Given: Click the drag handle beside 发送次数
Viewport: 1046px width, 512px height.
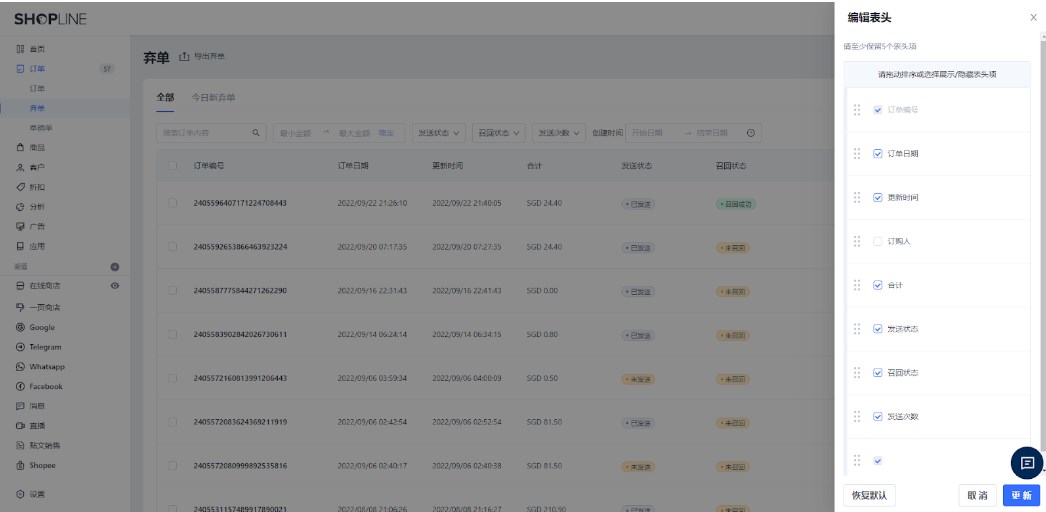Looking at the screenshot, I should click(857, 416).
